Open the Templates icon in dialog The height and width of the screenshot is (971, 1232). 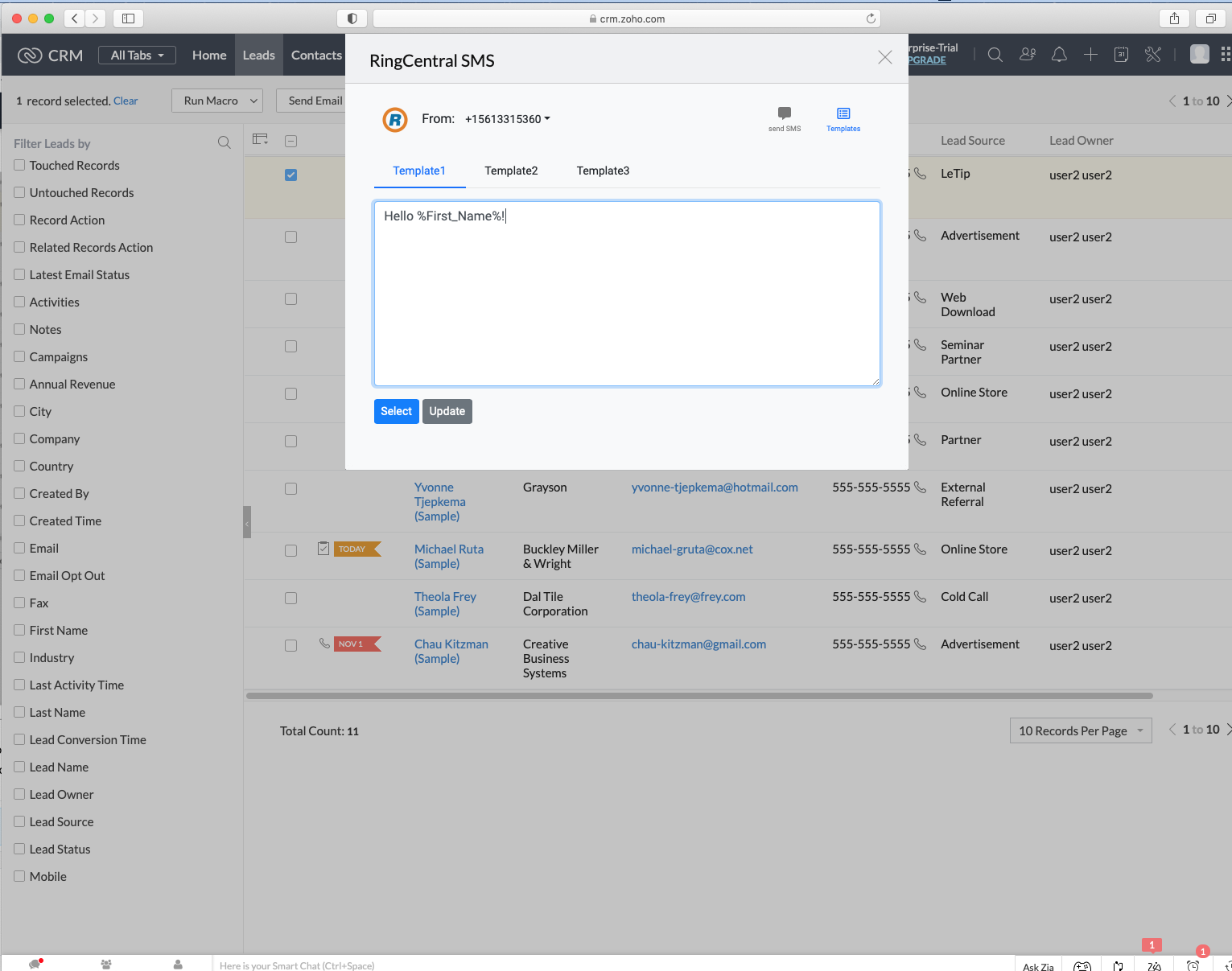pyautogui.click(x=843, y=118)
